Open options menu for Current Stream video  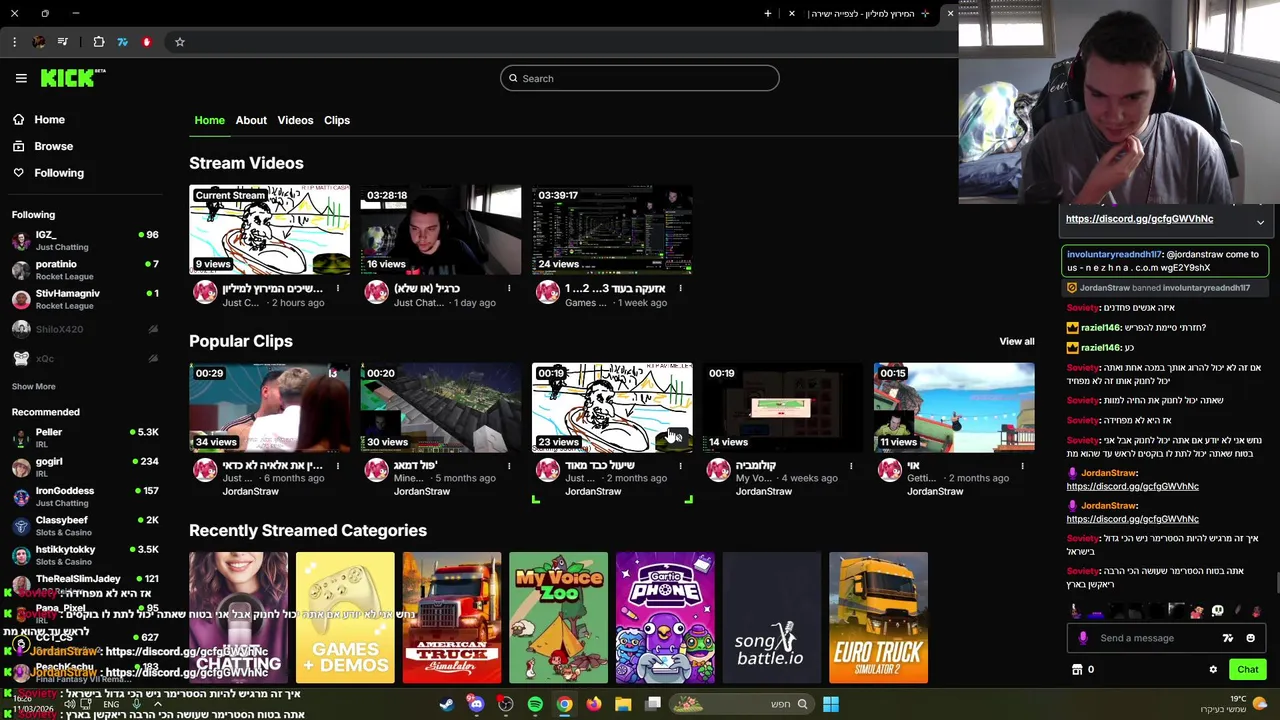pyautogui.click(x=338, y=289)
